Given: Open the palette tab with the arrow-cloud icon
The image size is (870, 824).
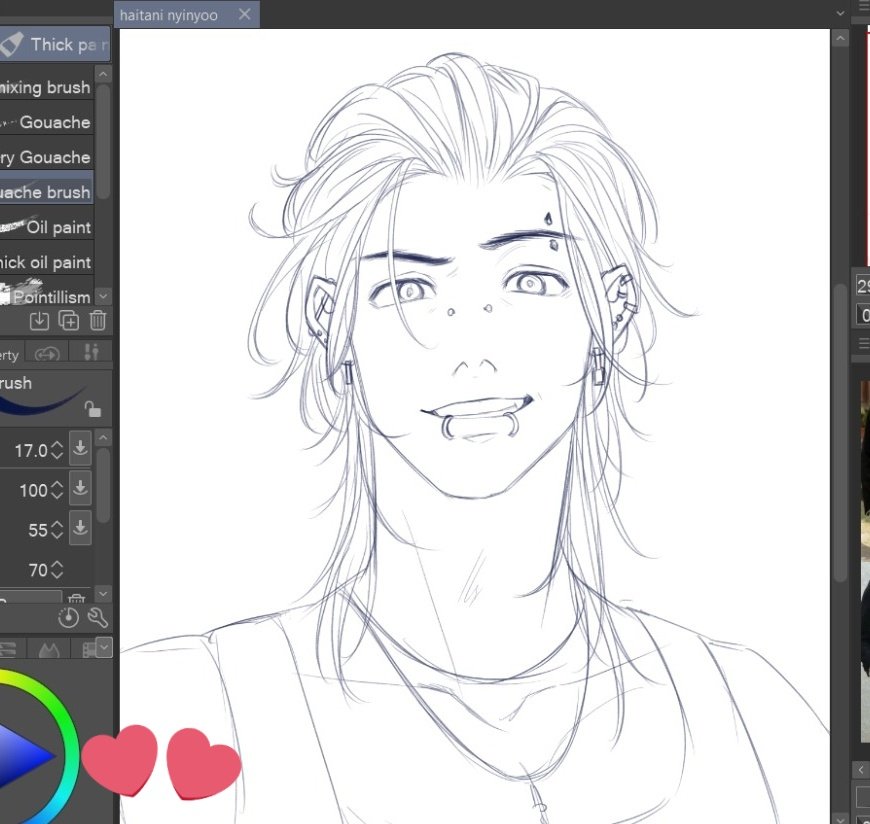Looking at the screenshot, I should (47, 353).
